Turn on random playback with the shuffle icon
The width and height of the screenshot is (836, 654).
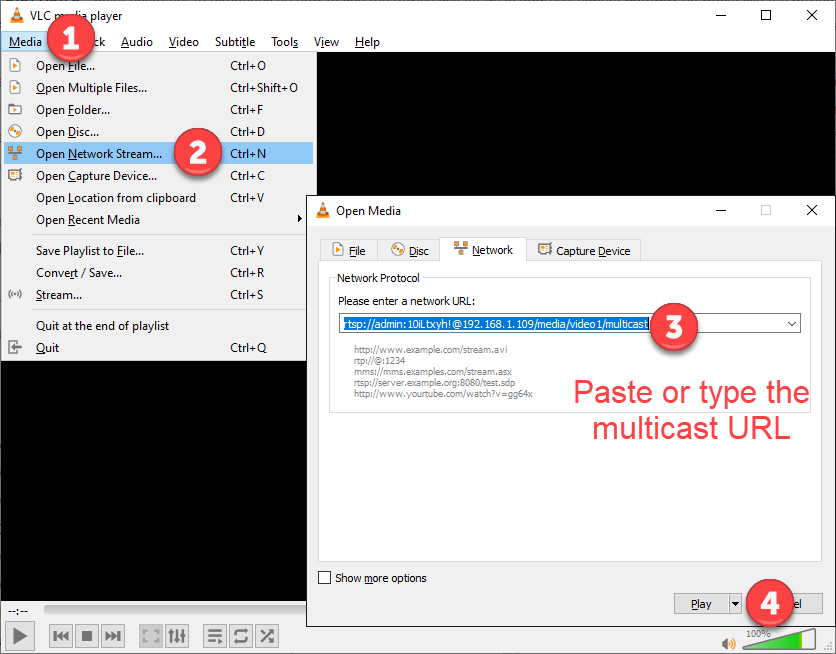(268, 635)
